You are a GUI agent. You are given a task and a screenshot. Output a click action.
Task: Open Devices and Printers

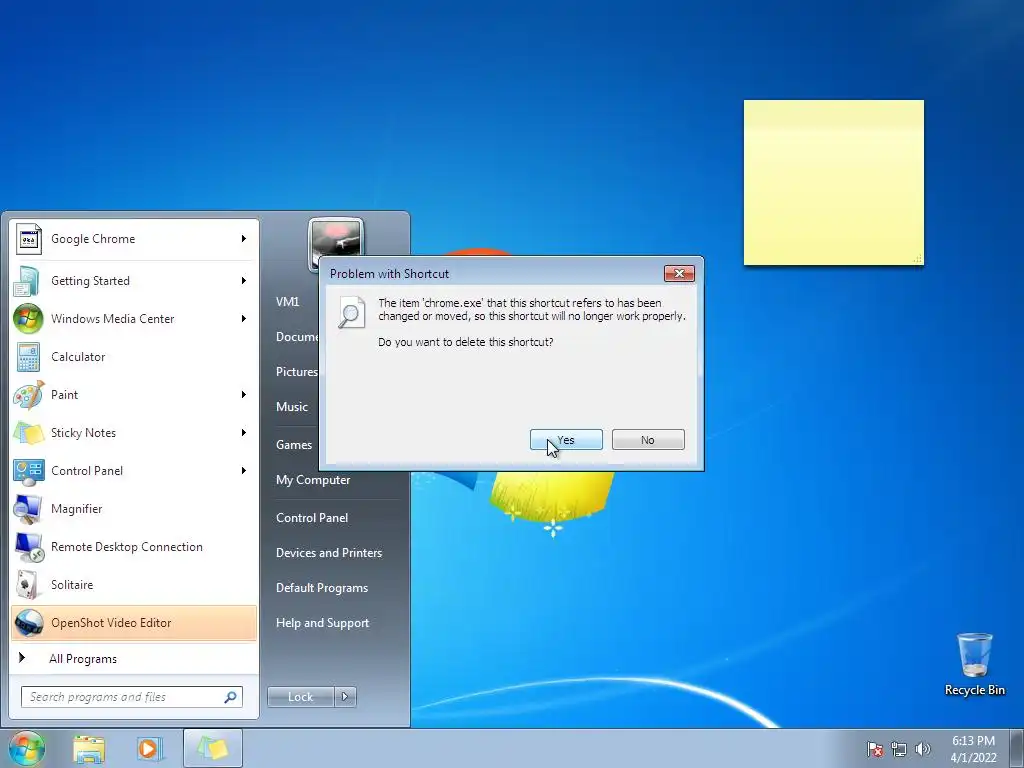[328, 553]
